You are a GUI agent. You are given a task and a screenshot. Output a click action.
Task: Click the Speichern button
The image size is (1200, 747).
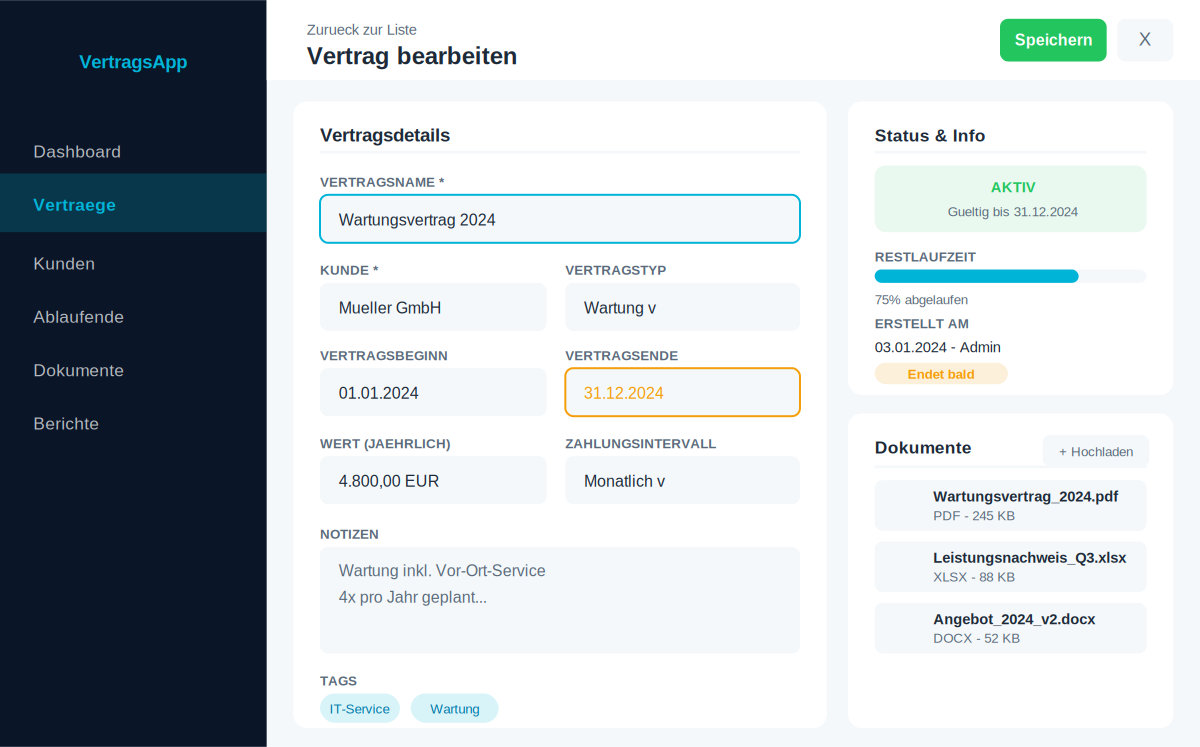pos(1052,40)
